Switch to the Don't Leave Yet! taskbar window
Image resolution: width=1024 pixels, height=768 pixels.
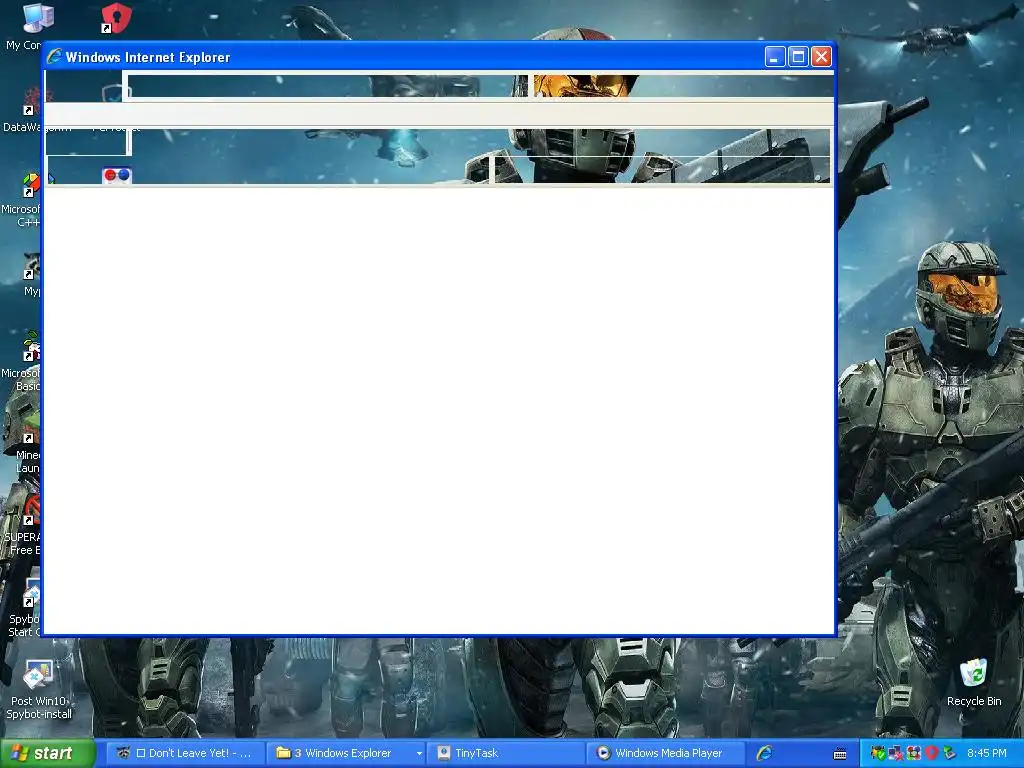[x=184, y=754]
